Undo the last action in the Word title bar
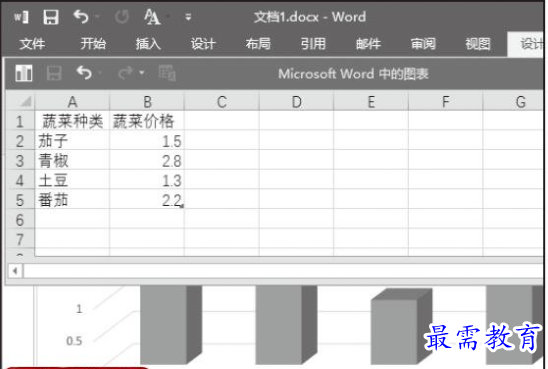The height and width of the screenshot is (369, 548). click(81, 16)
